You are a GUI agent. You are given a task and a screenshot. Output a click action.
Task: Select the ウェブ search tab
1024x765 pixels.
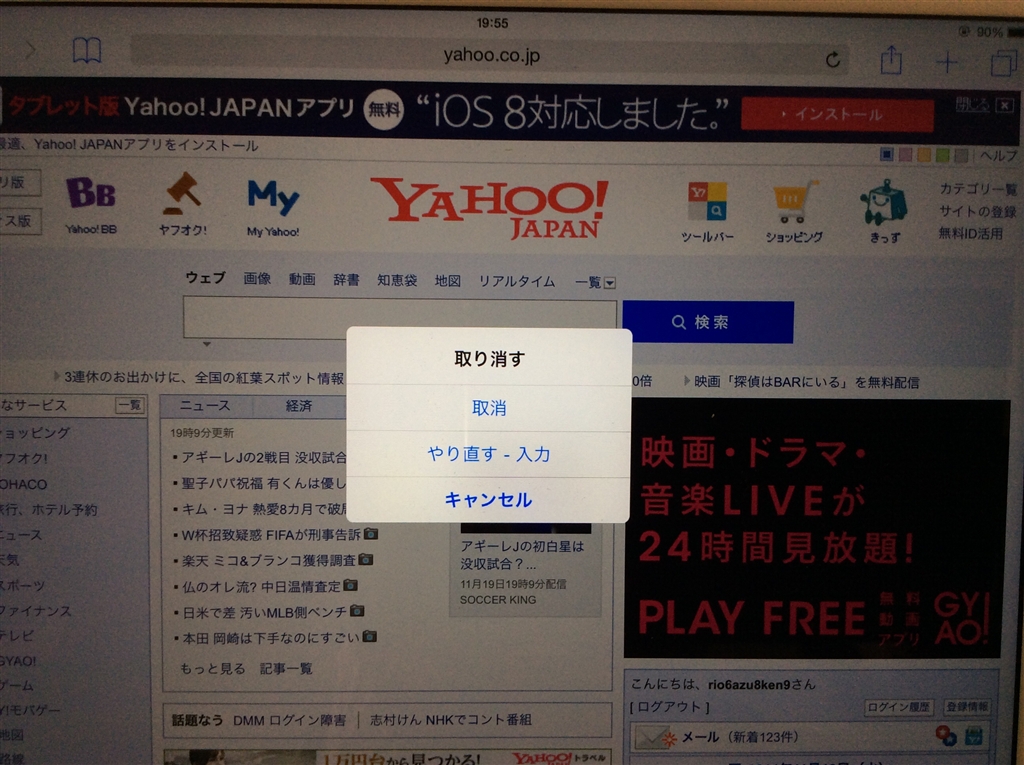[x=205, y=278]
